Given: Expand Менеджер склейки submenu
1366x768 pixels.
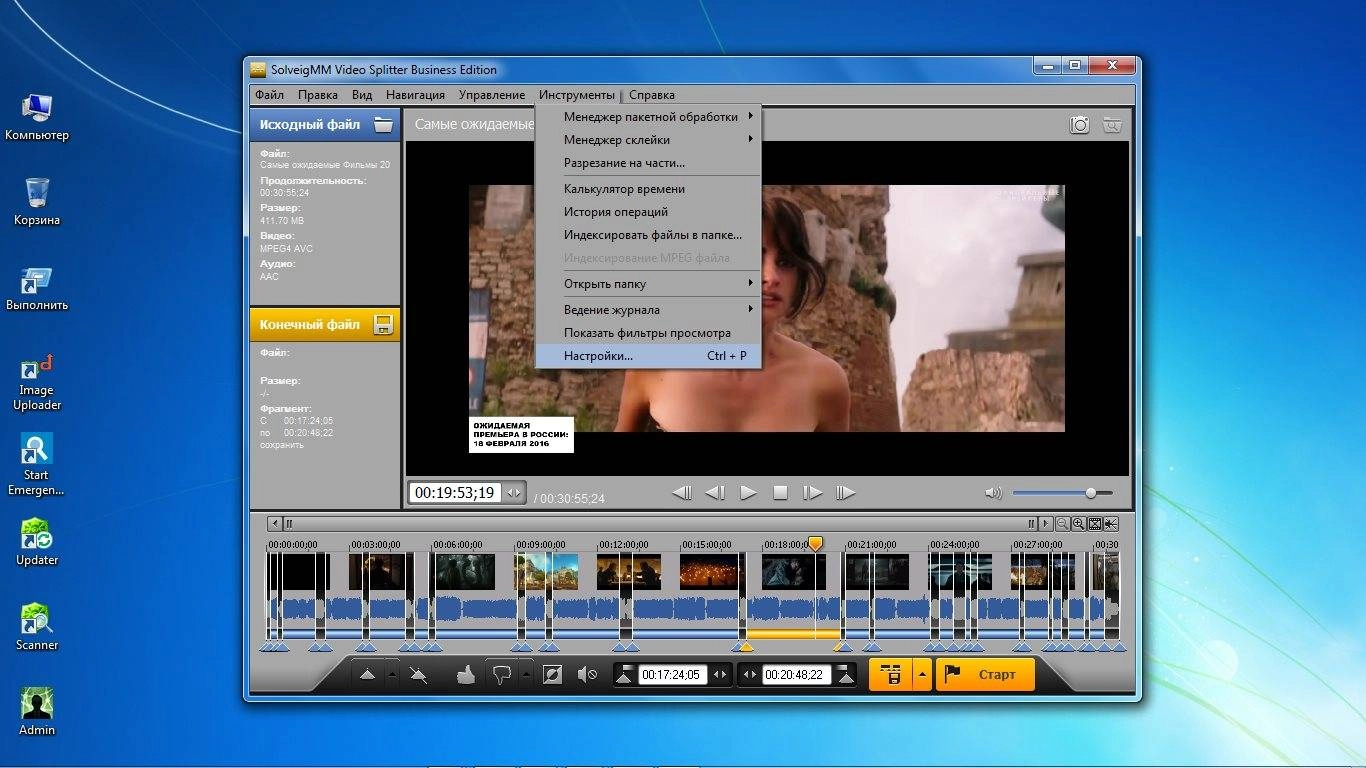Looking at the screenshot, I should (648, 140).
